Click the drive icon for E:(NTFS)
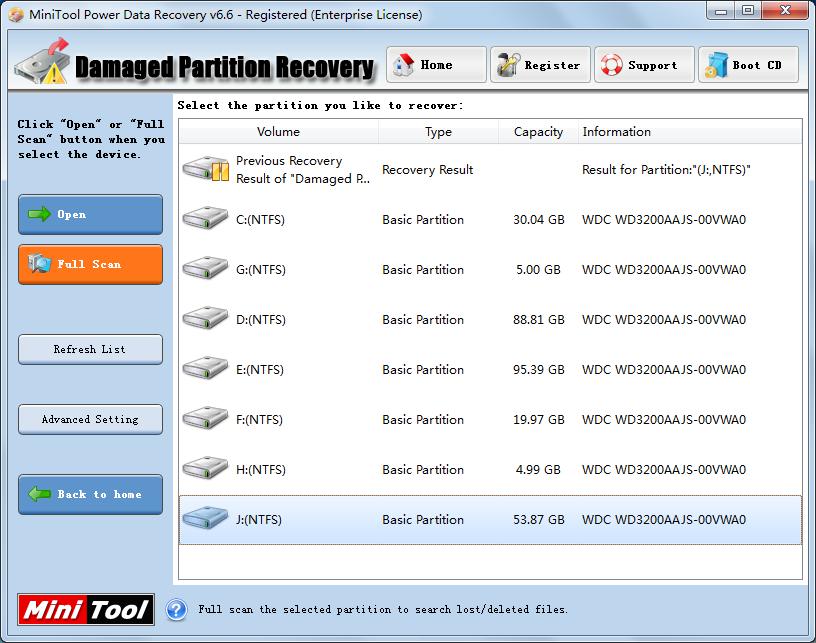The height and width of the screenshot is (643, 816). click(205, 367)
